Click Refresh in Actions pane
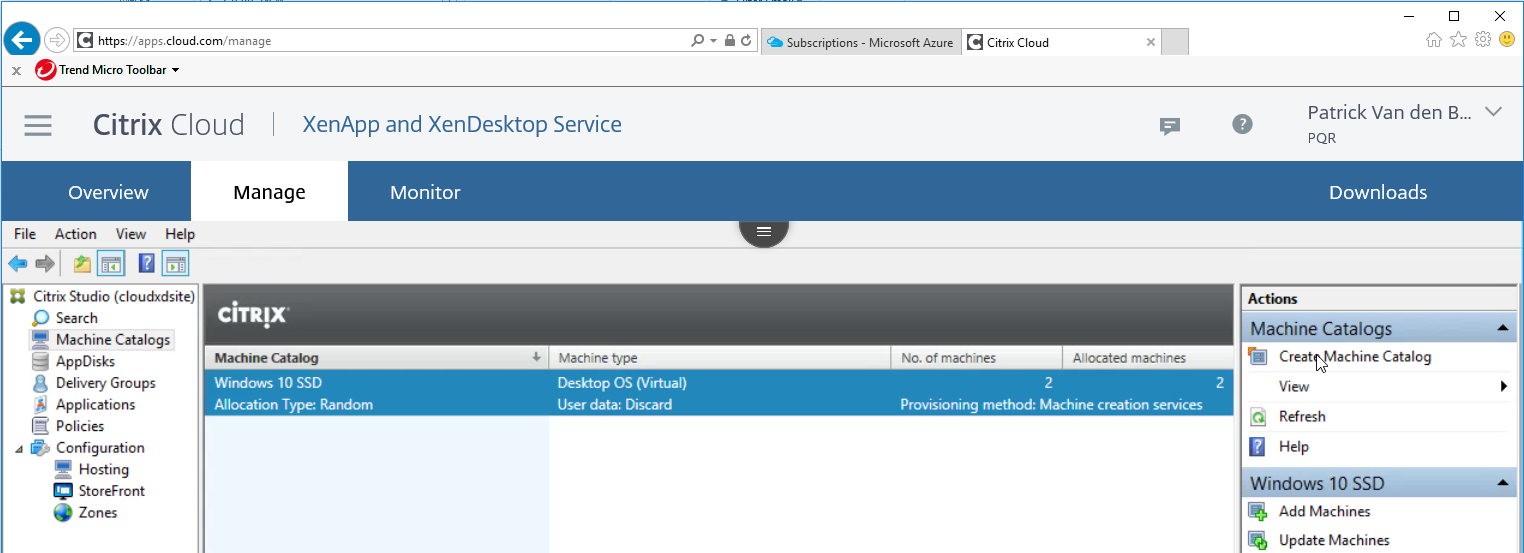The height and width of the screenshot is (553, 1524). tap(1302, 417)
